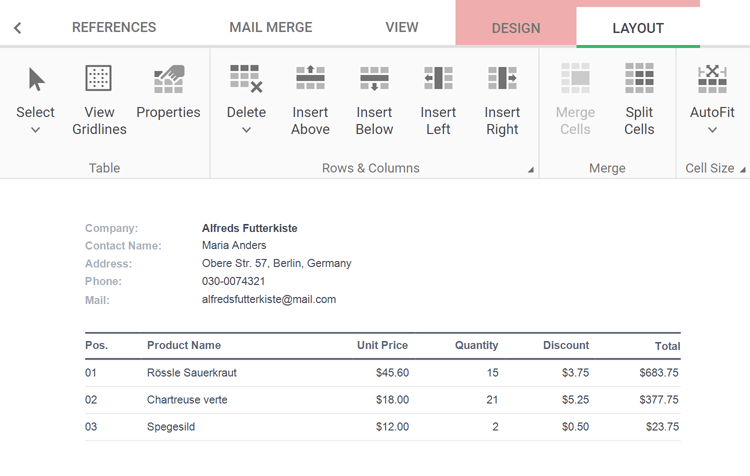Toggle View Gridlines in the Table group
This screenshot has width=750, height=476.
(x=99, y=100)
